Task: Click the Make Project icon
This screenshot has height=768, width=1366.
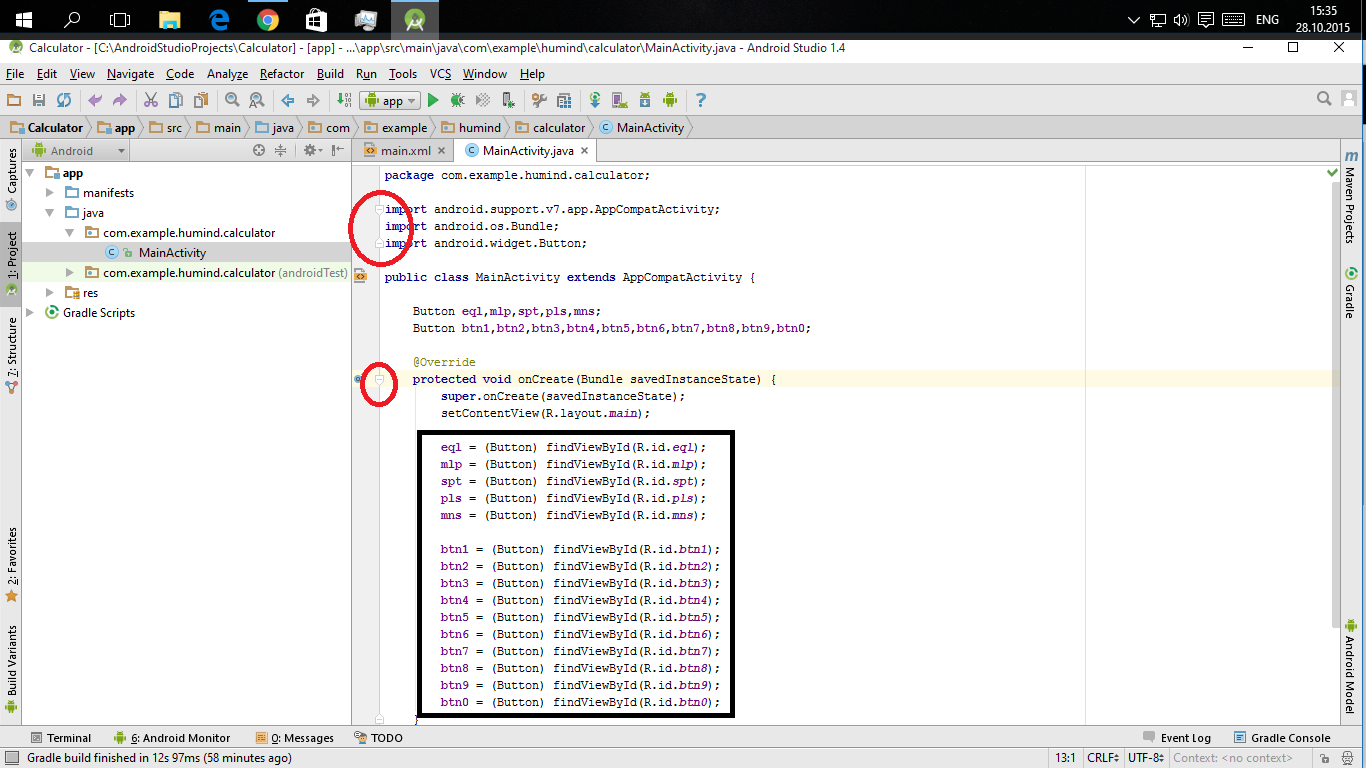Action: (345, 100)
